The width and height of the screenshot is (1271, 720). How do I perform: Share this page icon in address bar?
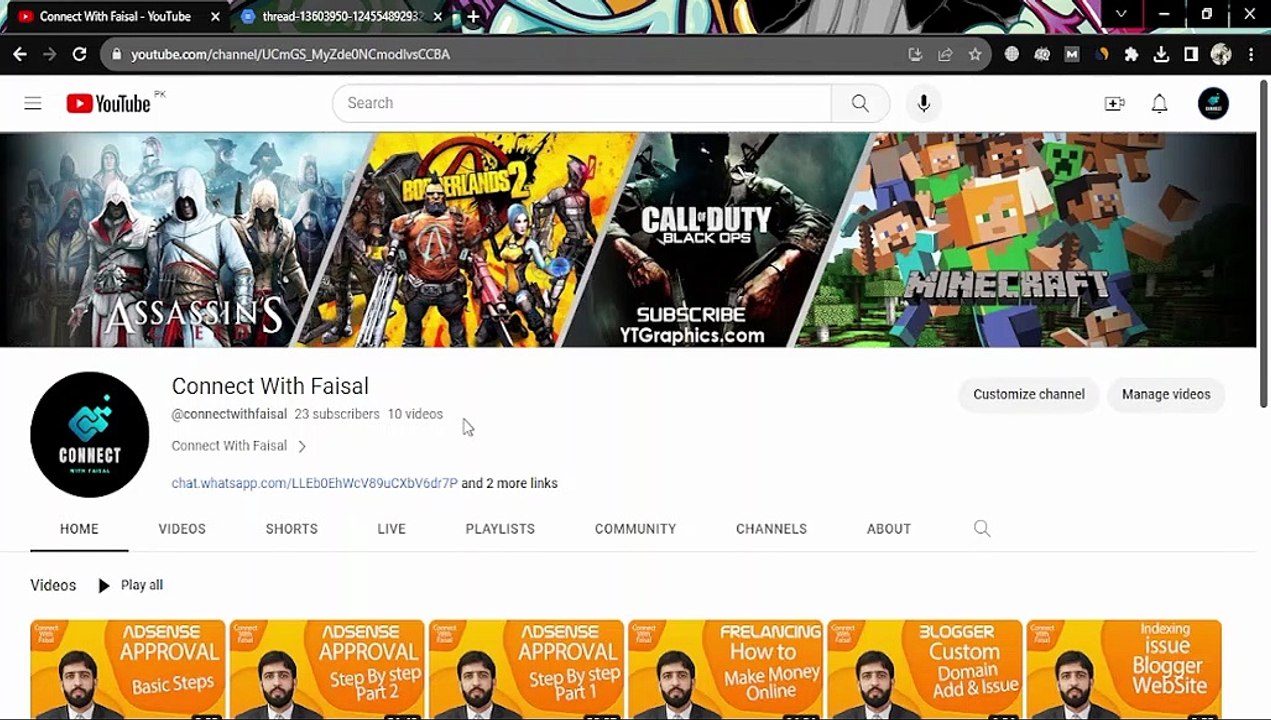(945, 54)
